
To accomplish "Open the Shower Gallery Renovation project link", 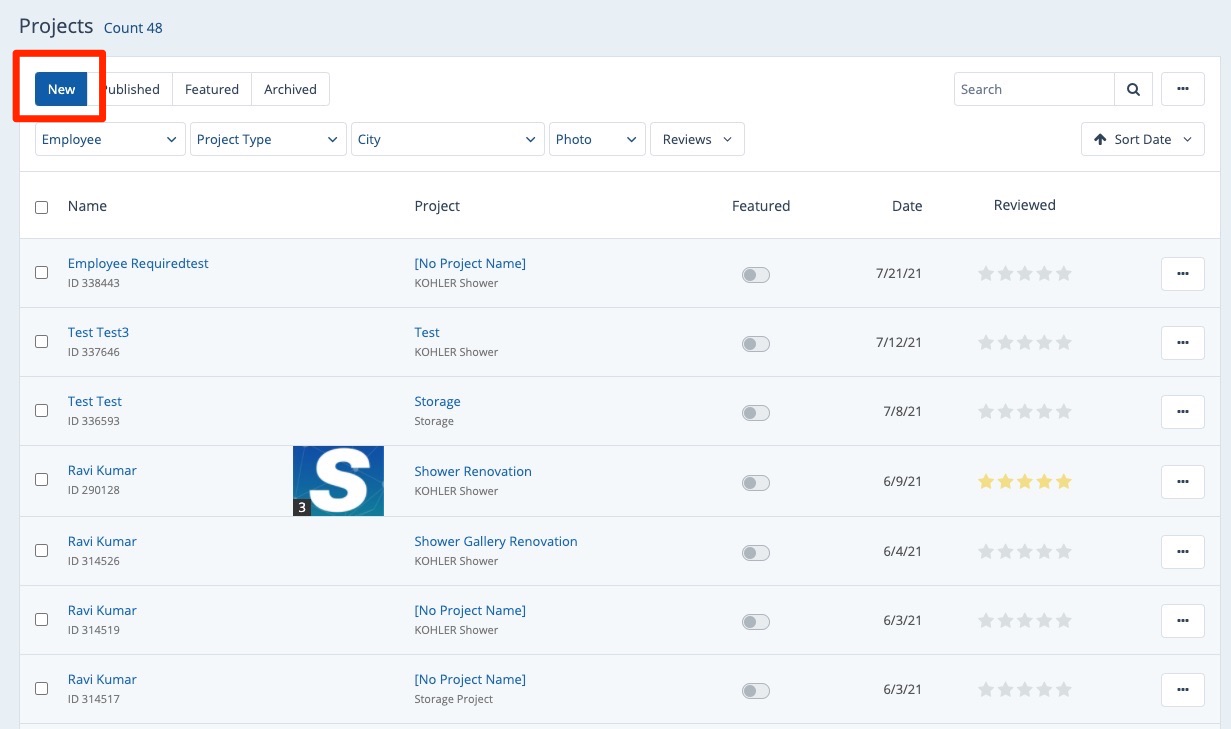I will tap(496, 541).
